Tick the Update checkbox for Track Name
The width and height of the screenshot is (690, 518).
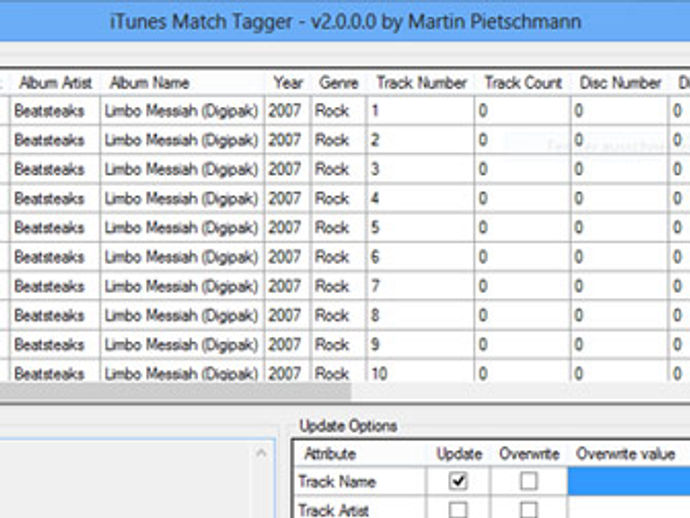(458, 481)
